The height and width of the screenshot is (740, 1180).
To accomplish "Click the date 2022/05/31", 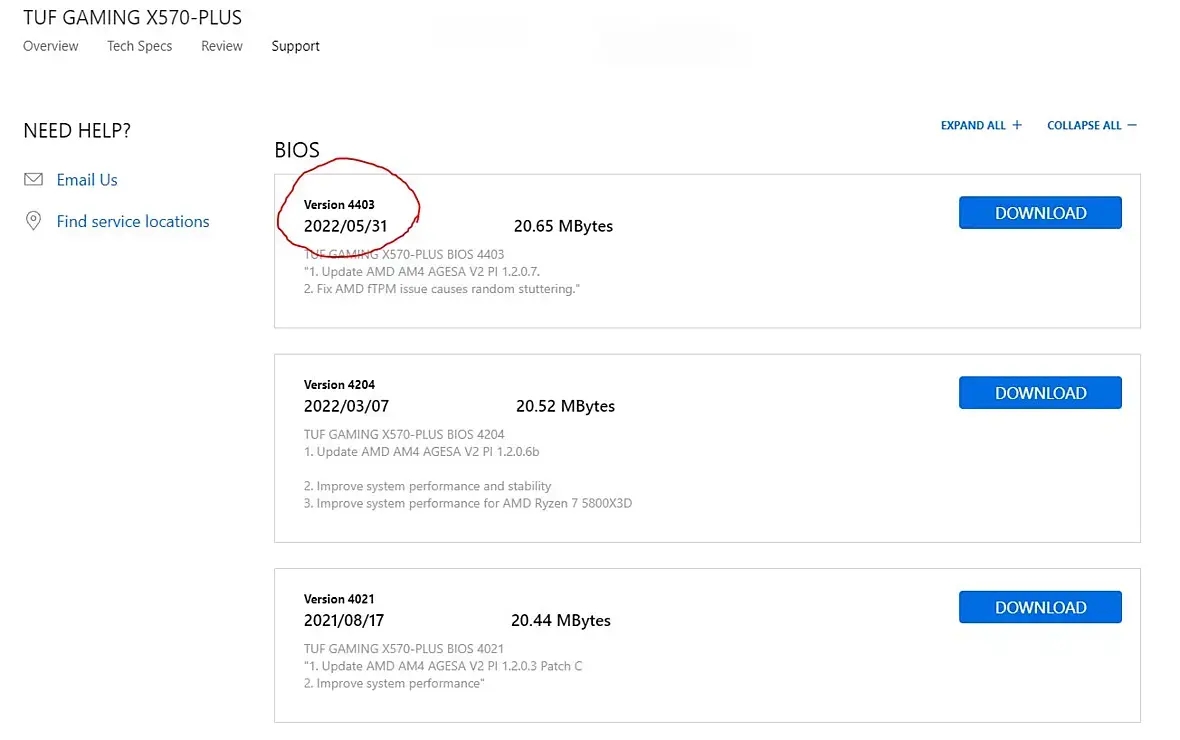I will coord(345,226).
